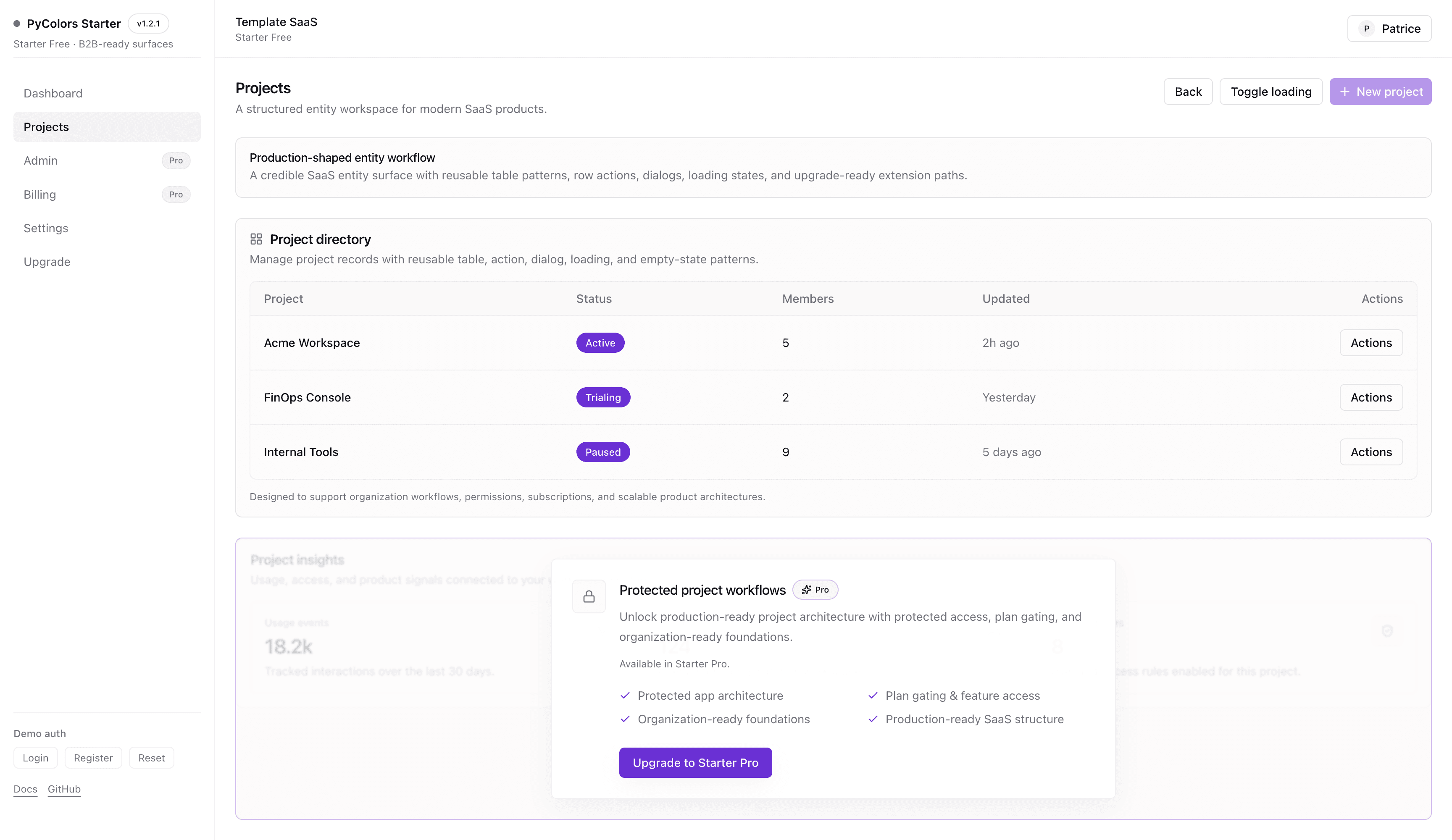The height and width of the screenshot is (840, 1452).
Task: Click the lock icon in Protected workflows card
Action: pos(588,596)
